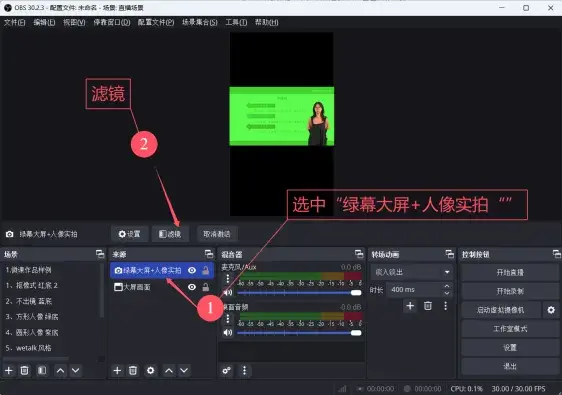Open source properties gear in sources toolbar
This screenshot has width=562, height=395.
click(x=151, y=370)
